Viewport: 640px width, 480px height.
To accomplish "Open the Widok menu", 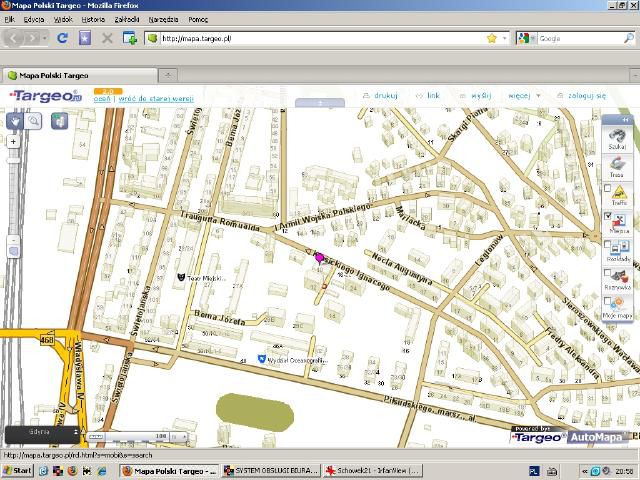I will pos(63,19).
